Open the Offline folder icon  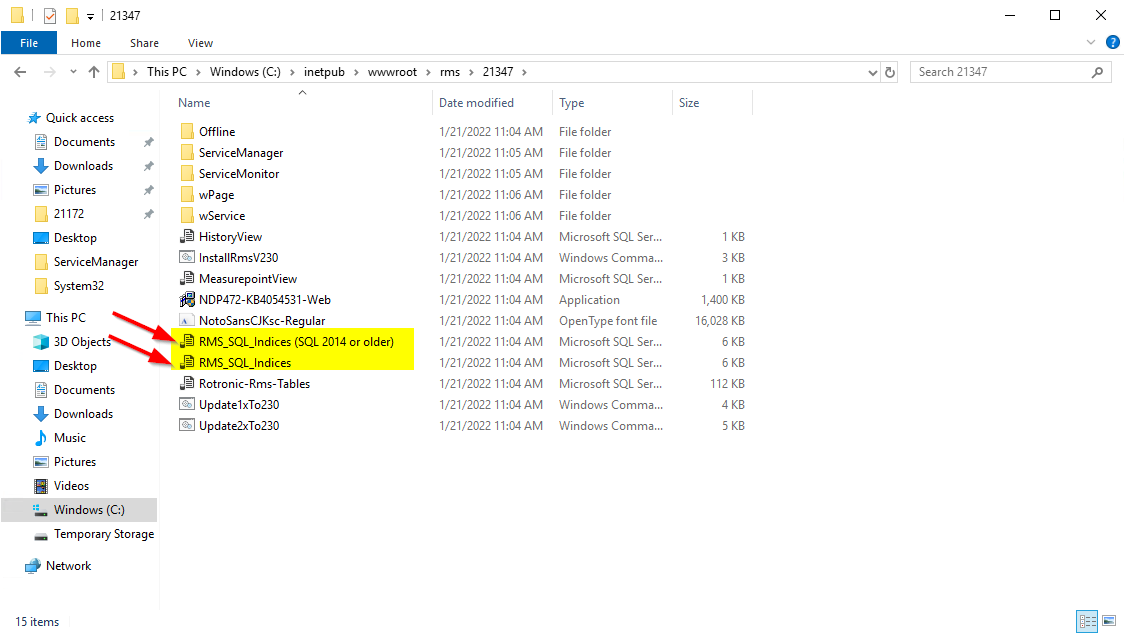click(x=187, y=131)
